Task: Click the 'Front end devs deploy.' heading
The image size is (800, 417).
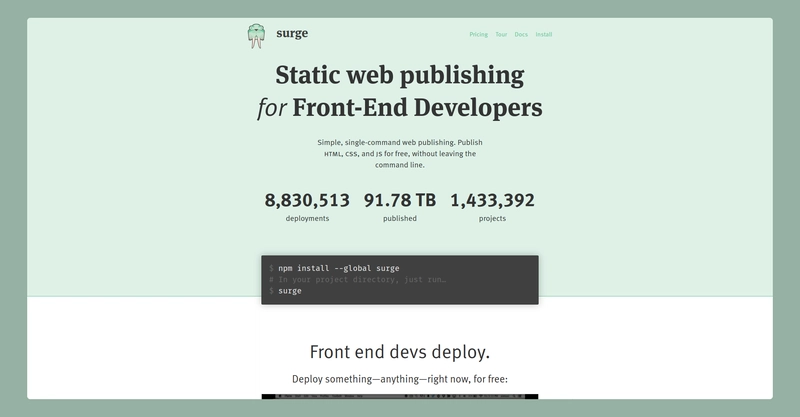Action: tap(399, 352)
